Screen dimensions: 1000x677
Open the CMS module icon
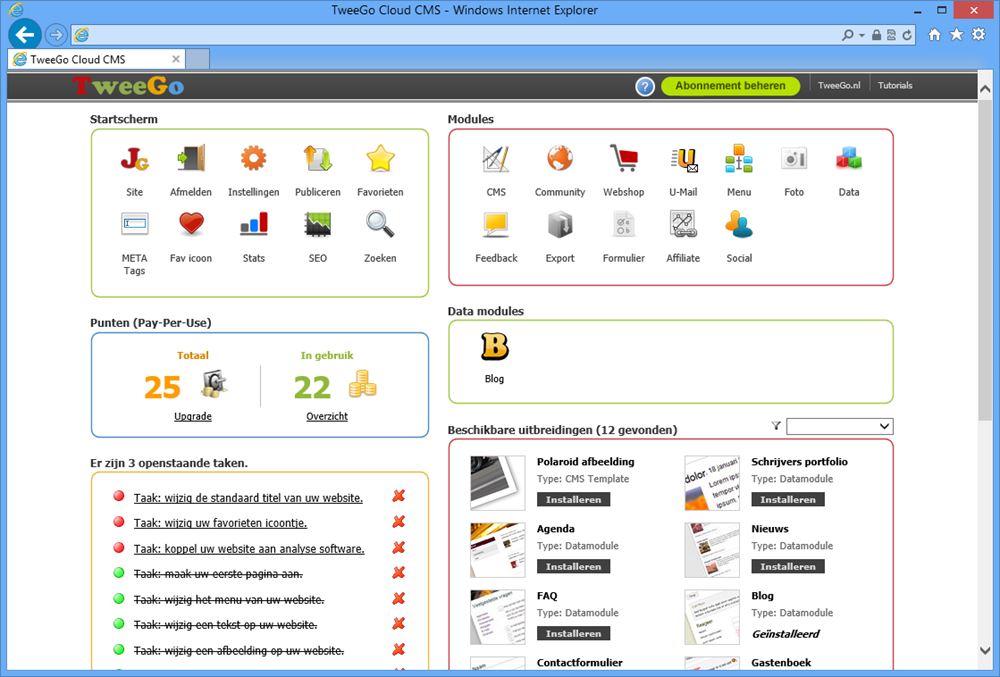point(496,159)
